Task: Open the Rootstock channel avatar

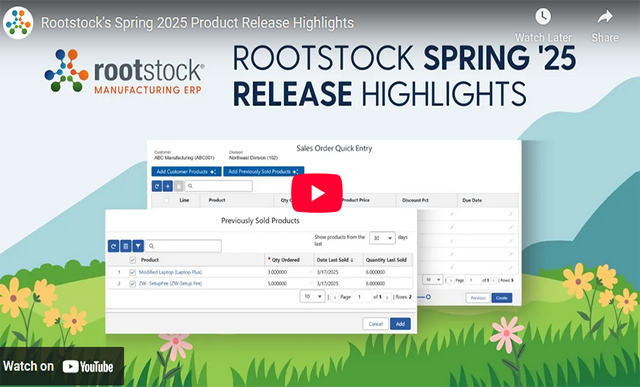Action: [18, 23]
